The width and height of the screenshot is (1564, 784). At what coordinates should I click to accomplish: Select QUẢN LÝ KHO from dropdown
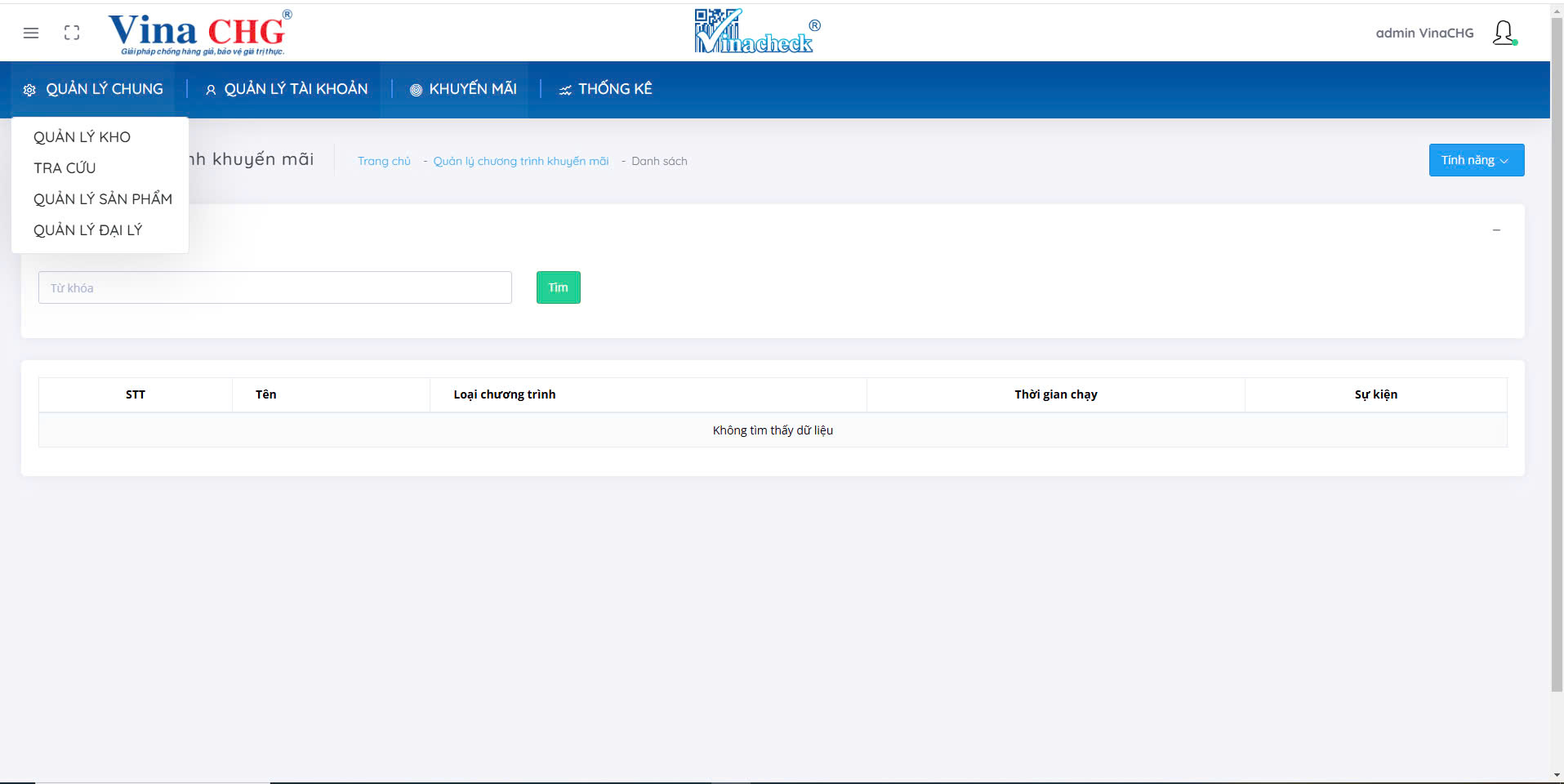pyautogui.click(x=82, y=137)
